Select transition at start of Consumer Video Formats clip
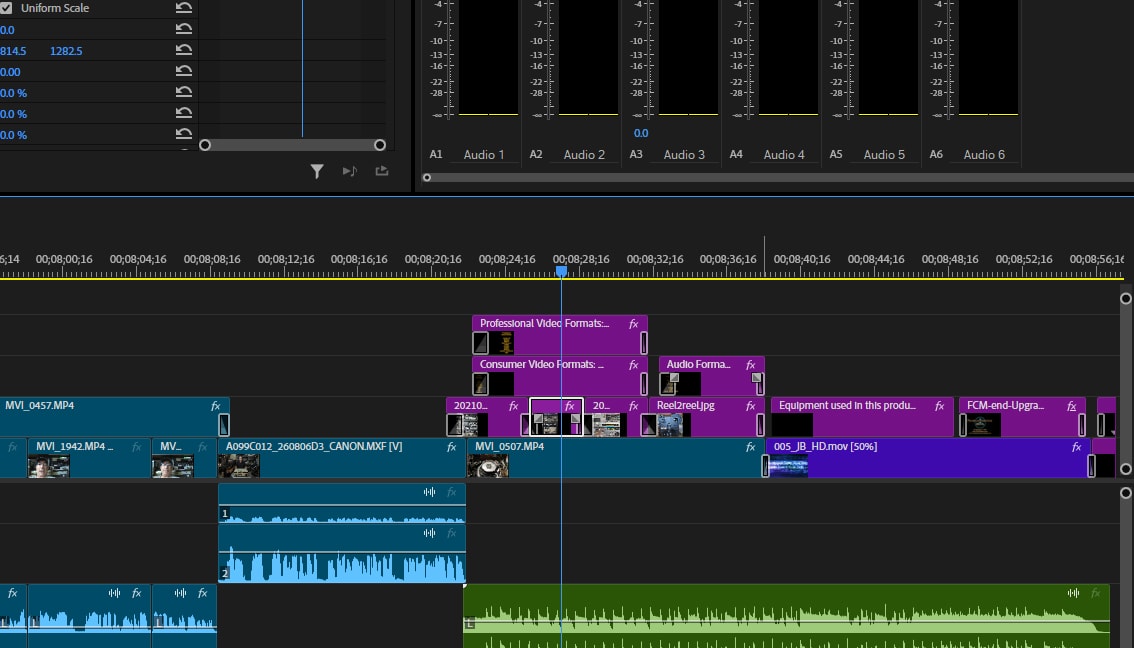 click(x=480, y=384)
